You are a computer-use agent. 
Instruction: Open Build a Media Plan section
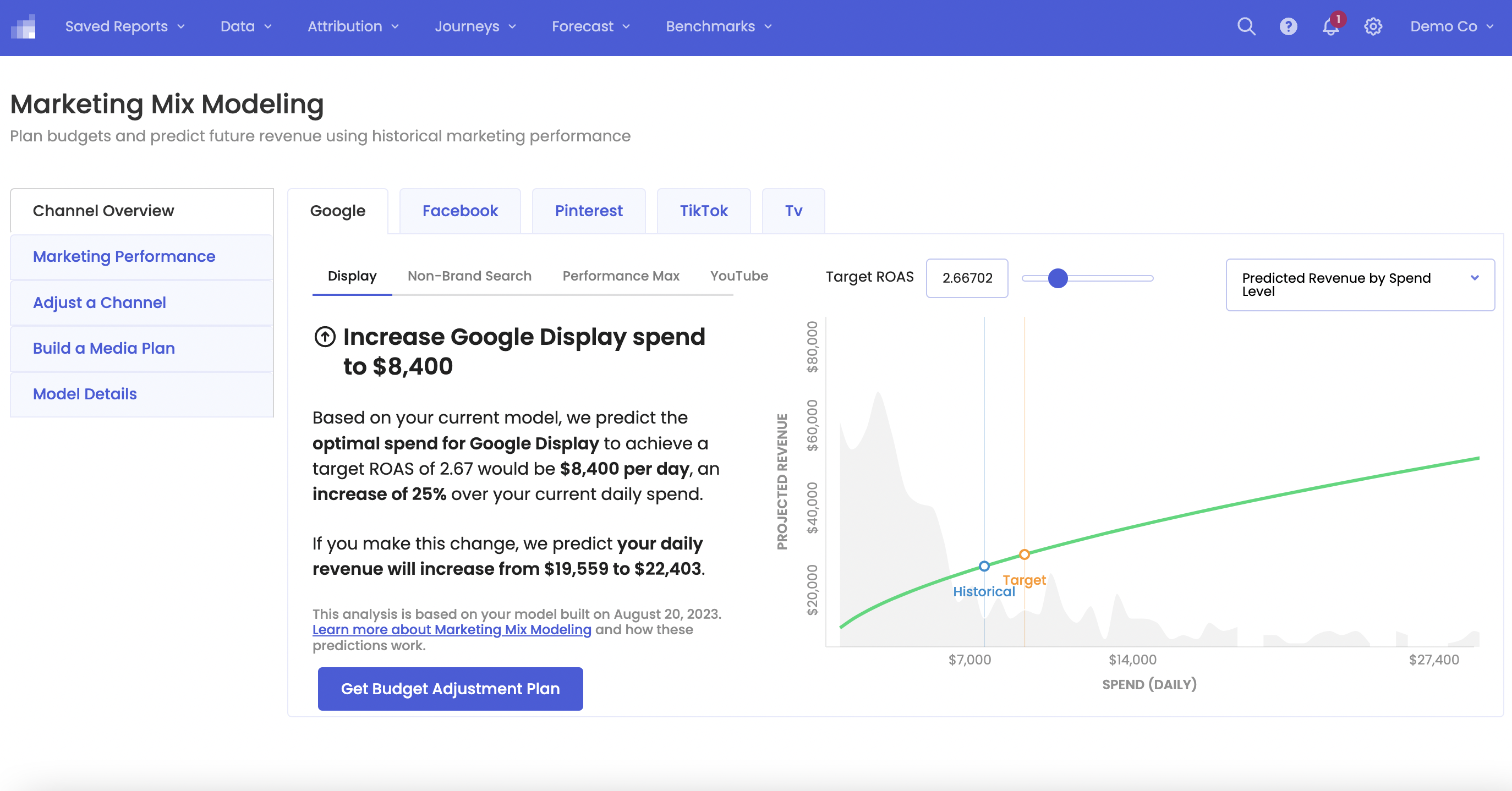tap(104, 348)
